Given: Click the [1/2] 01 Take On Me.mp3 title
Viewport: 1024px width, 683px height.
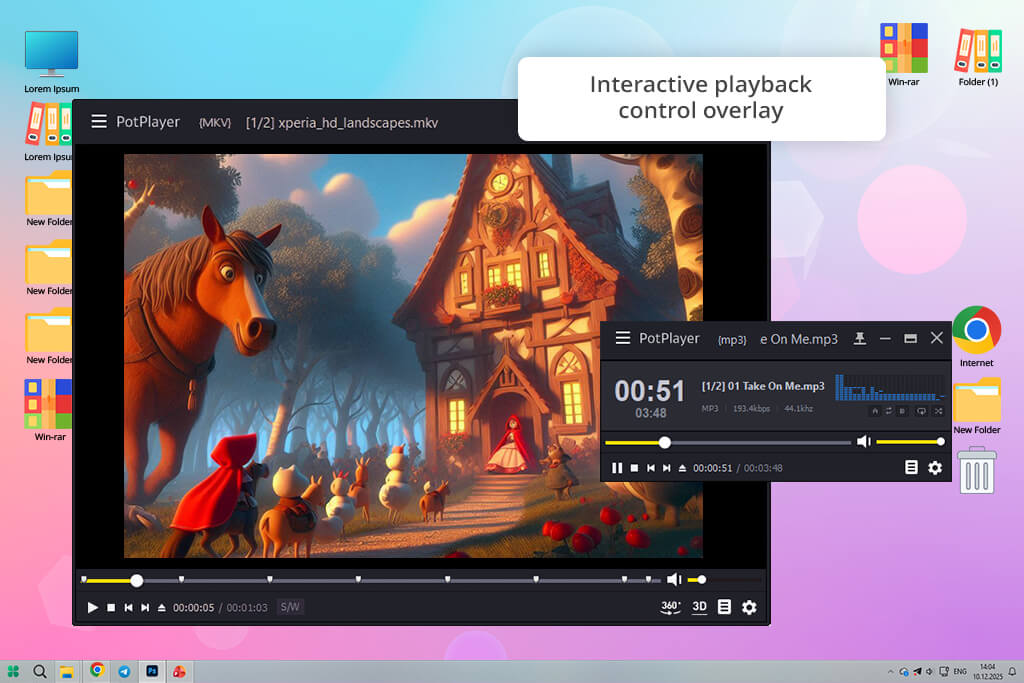Looking at the screenshot, I should (x=763, y=386).
